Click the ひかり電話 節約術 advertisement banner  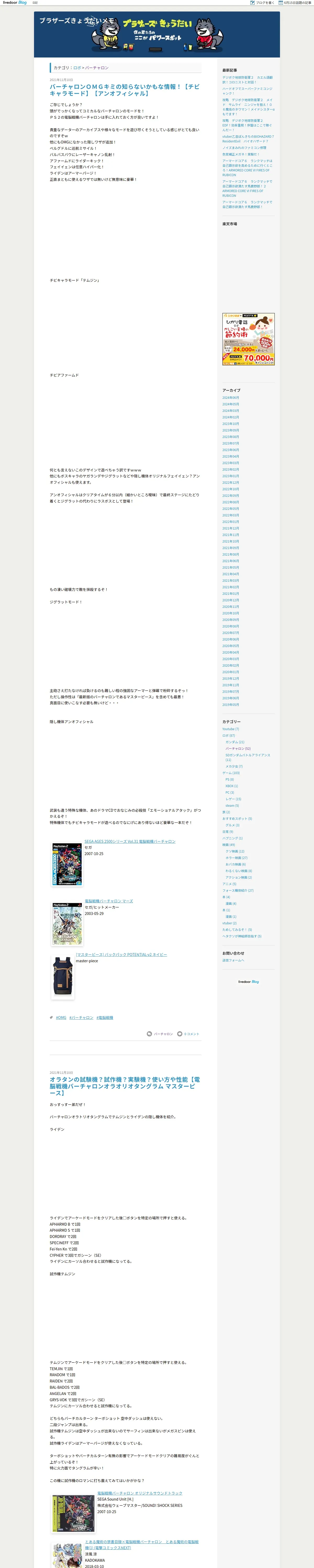(248, 339)
